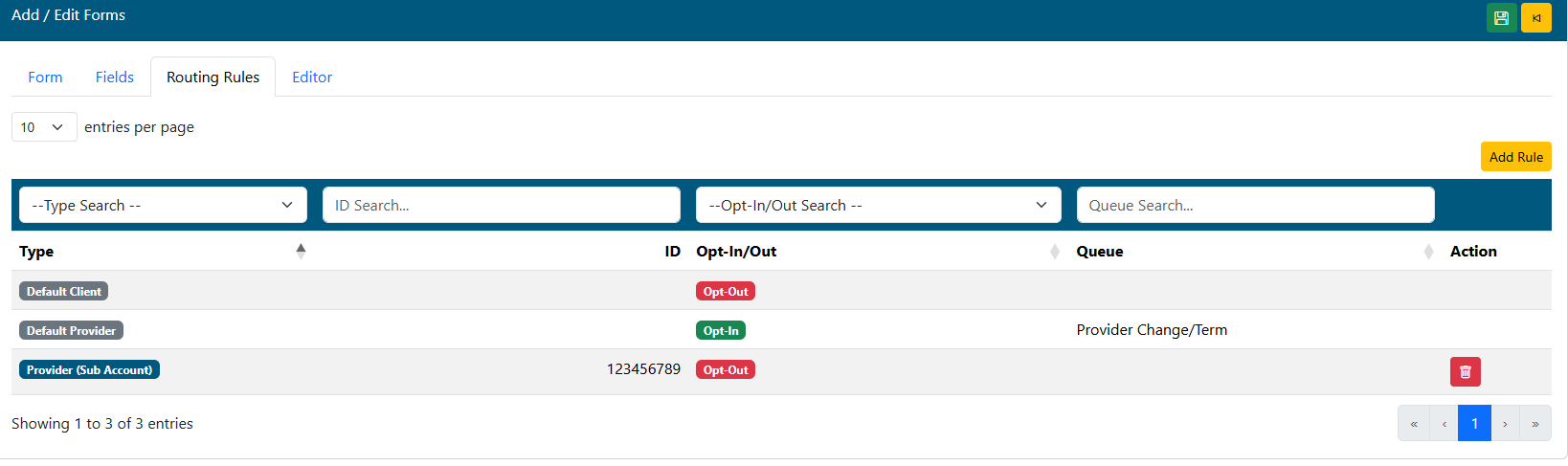The height and width of the screenshot is (466, 1568).
Task: Change entries per page dropdown
Action: 44,127
